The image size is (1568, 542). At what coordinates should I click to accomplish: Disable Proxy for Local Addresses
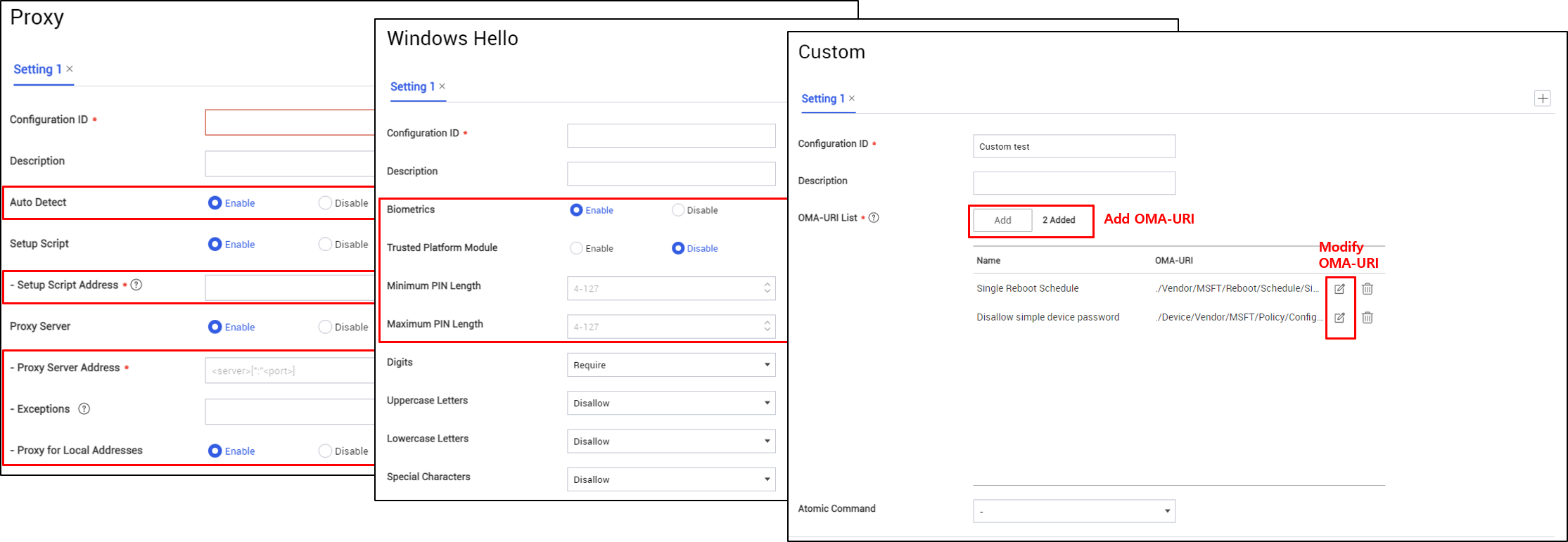point(325,451)
